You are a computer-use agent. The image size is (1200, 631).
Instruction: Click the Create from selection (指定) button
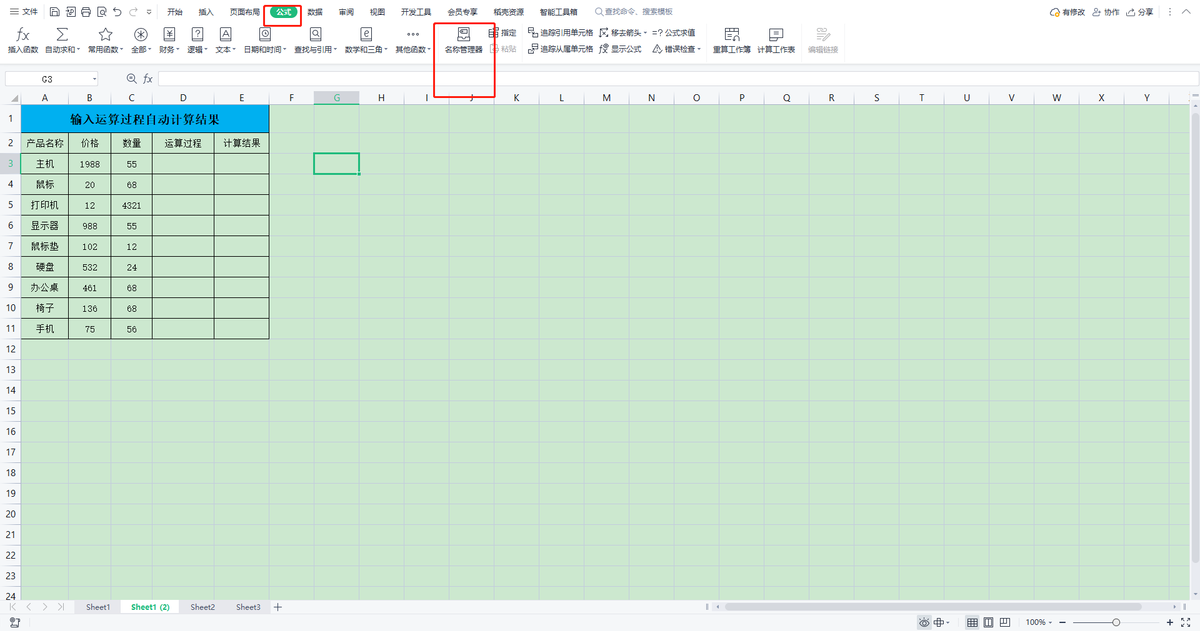[x=503, y=33]
